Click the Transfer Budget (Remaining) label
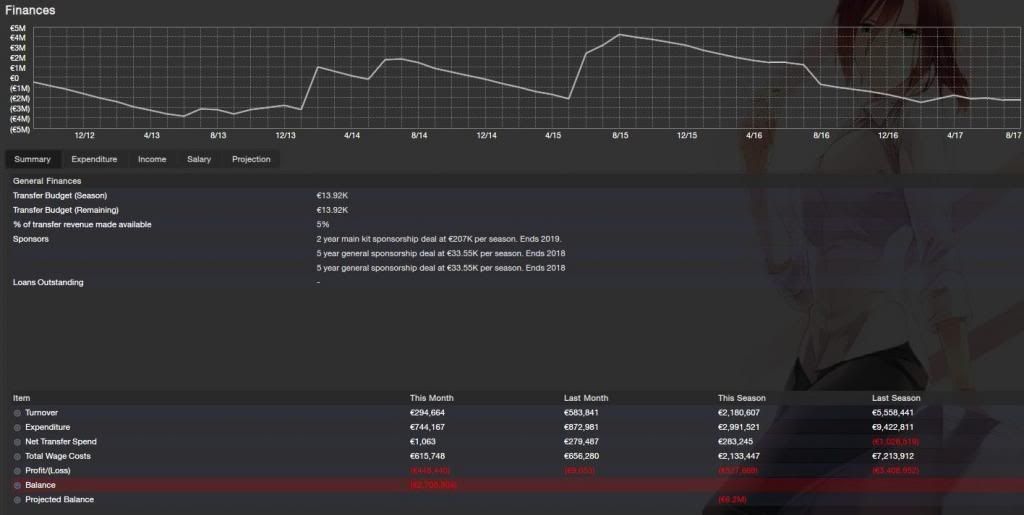This screenshot has width=1024, height=515. (66, 210)
